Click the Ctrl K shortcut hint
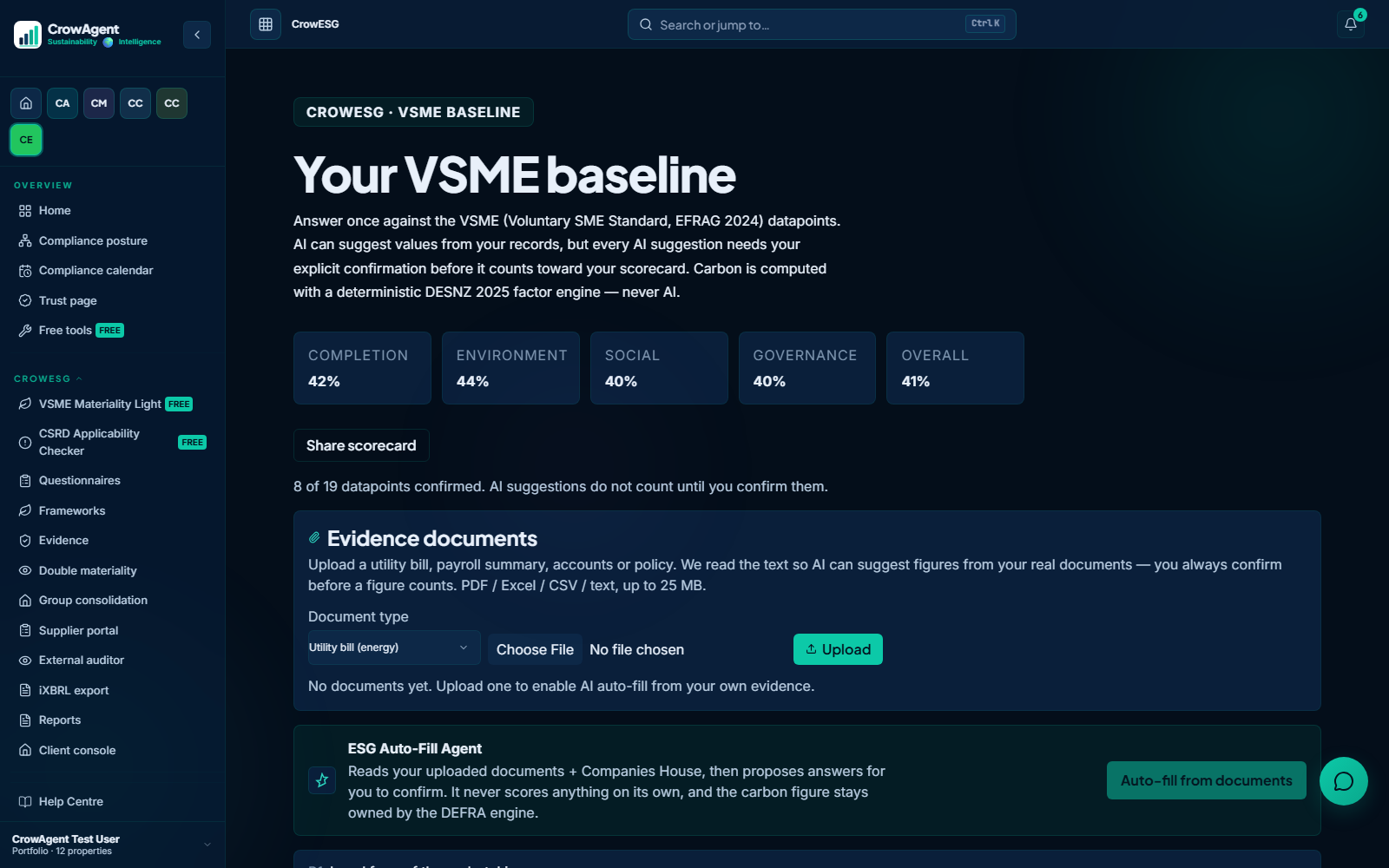1389x868 pixels. click(x=985, y=23)
